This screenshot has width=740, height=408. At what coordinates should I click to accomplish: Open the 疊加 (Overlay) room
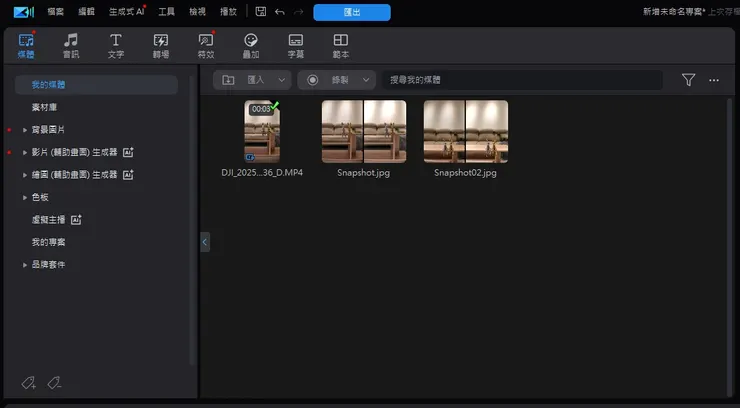point(251,44)
